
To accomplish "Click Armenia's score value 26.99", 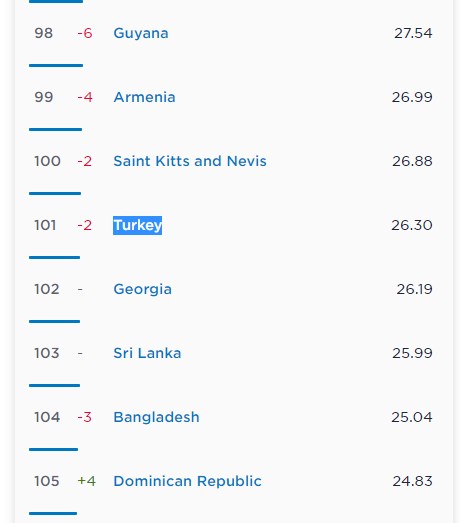I will click(412, 97).
